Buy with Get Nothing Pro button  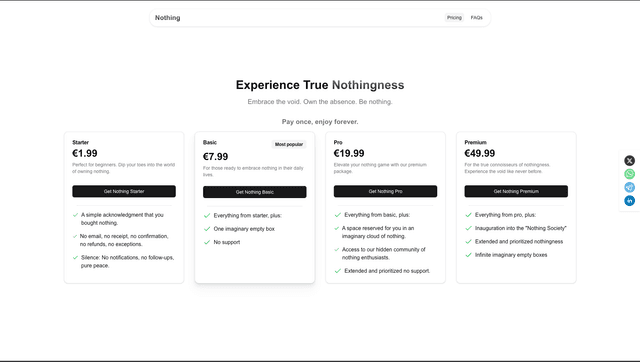[385, 191]
